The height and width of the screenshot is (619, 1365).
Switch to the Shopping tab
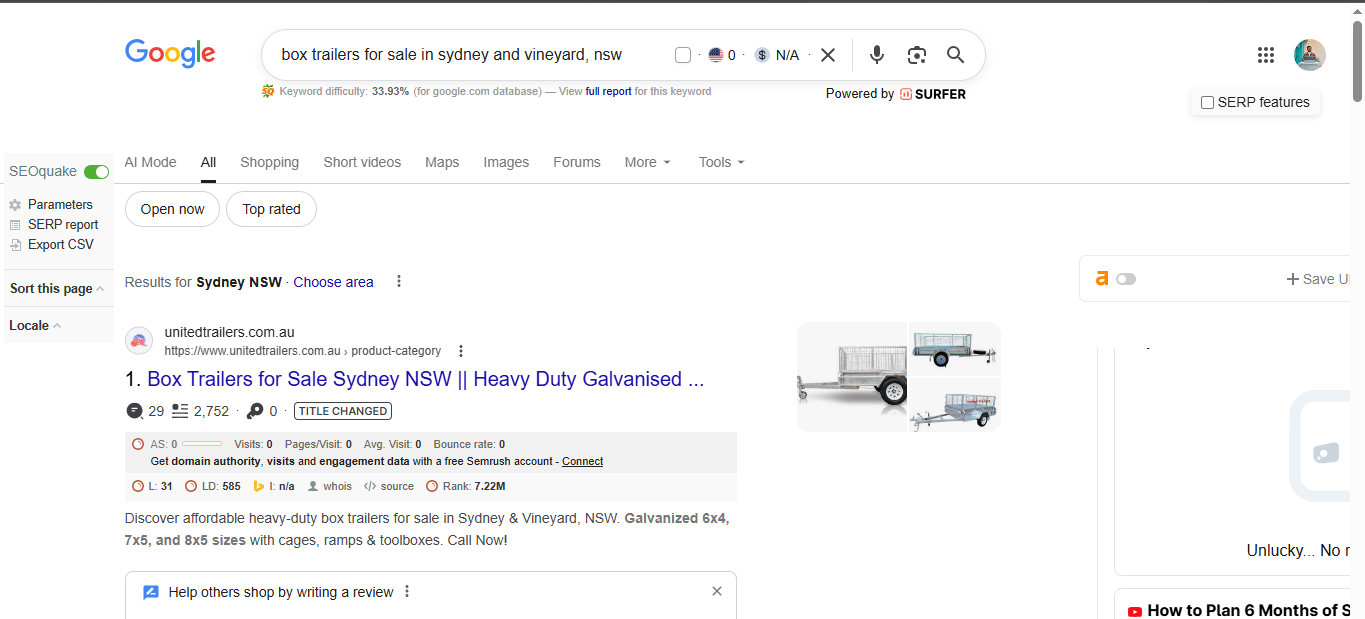point(269,162)
